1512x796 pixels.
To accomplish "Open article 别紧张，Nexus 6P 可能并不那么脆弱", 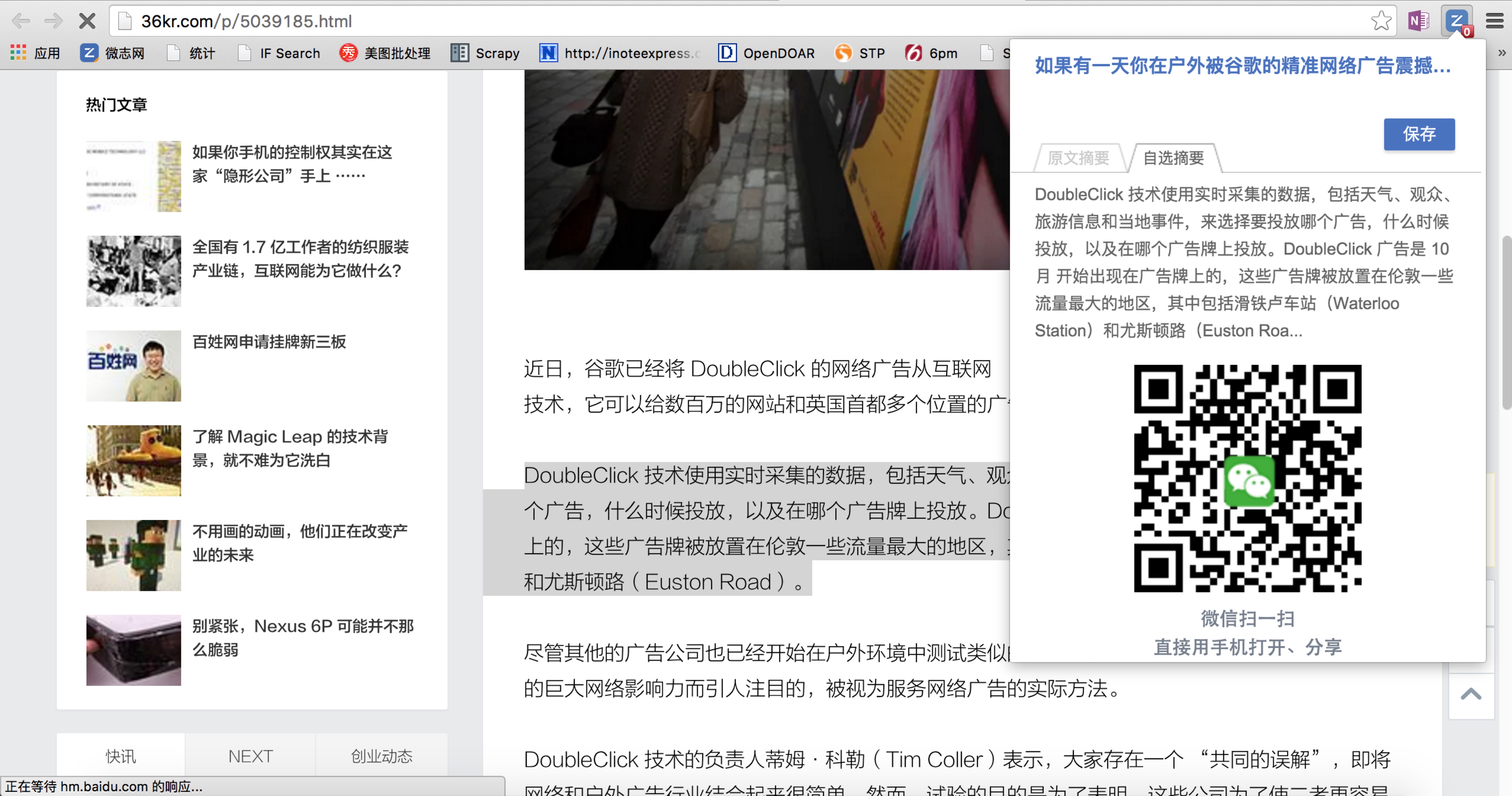I will pos(303,638).
